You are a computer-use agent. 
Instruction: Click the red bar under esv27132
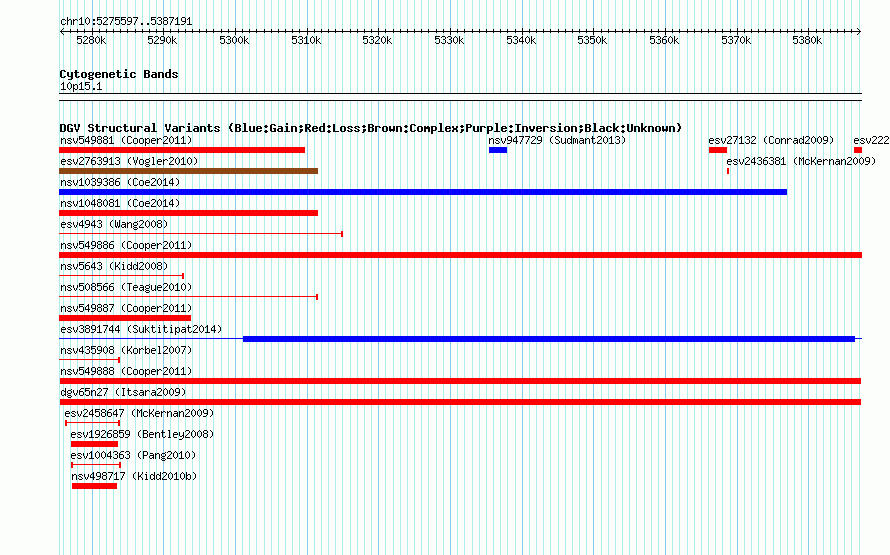[x=718, y=150]
